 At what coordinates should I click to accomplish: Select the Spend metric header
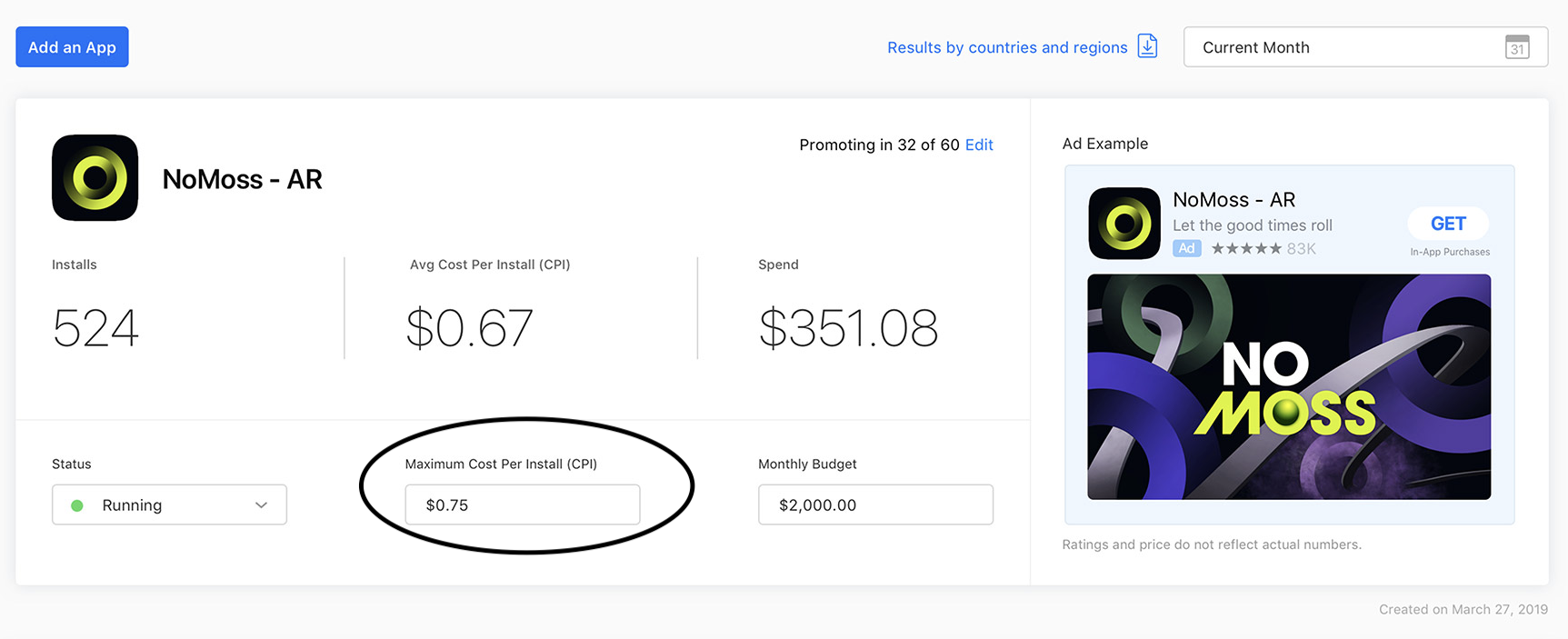[778, 265]
